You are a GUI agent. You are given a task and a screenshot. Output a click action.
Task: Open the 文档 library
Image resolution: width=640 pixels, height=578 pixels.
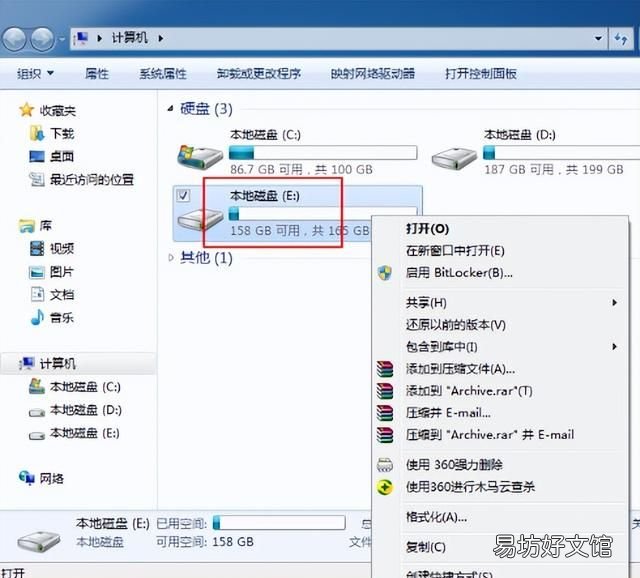(52, 295)
